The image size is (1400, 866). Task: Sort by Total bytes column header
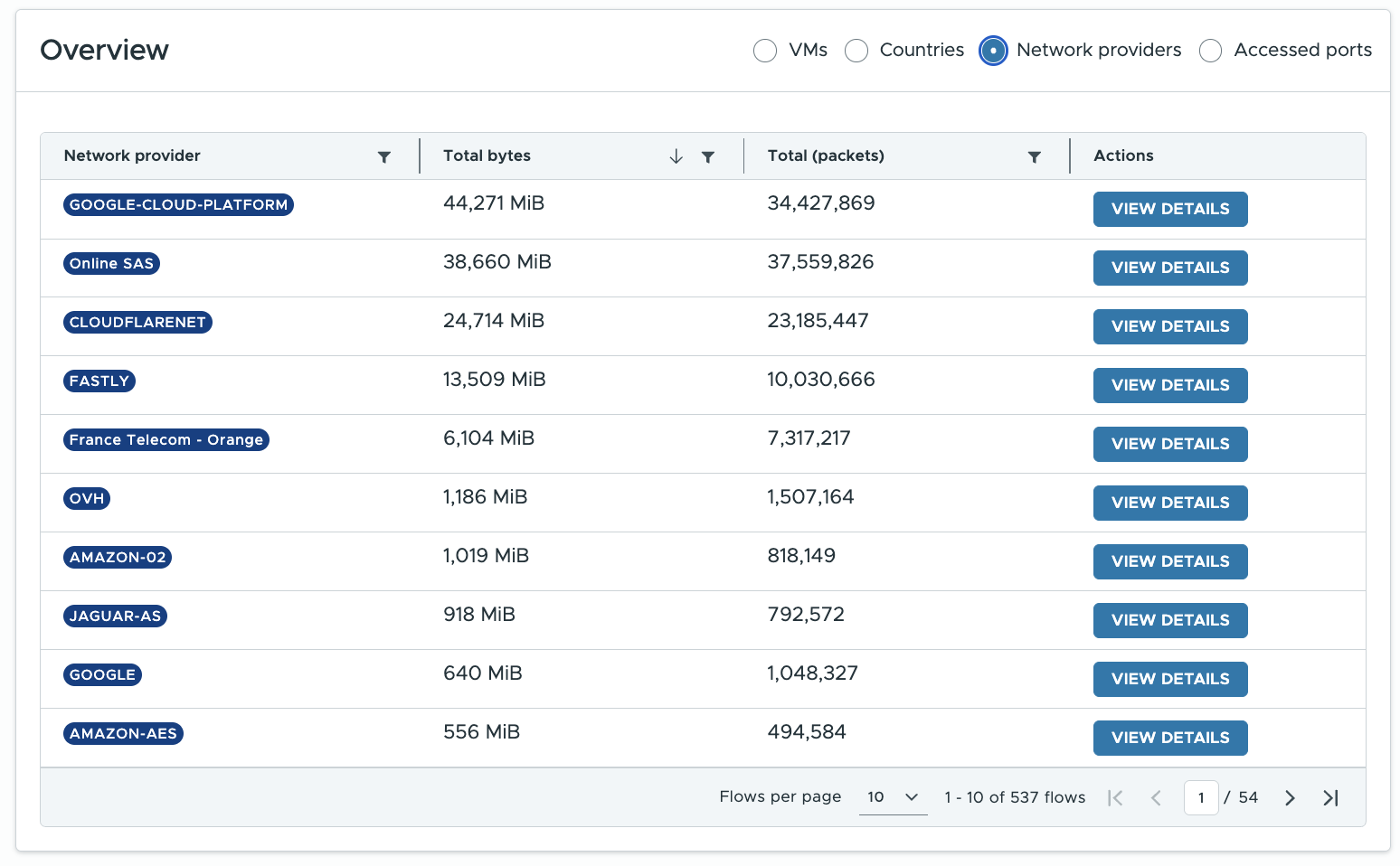487,155
